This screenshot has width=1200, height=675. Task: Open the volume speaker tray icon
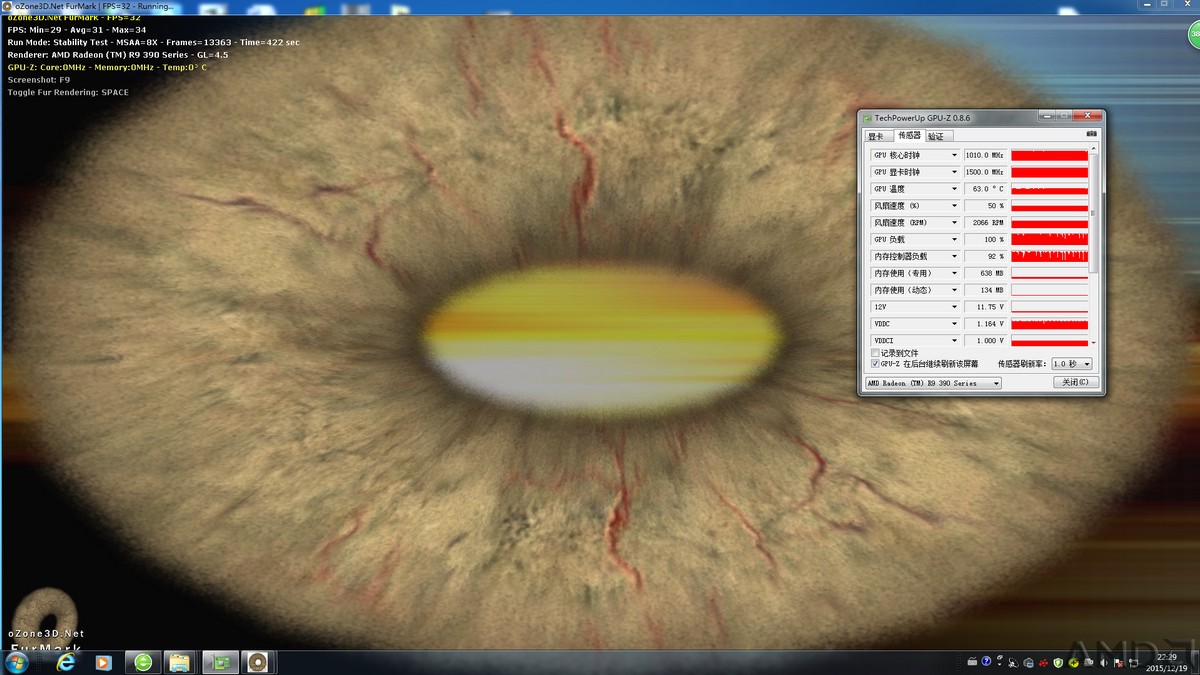coord(1103,663)
